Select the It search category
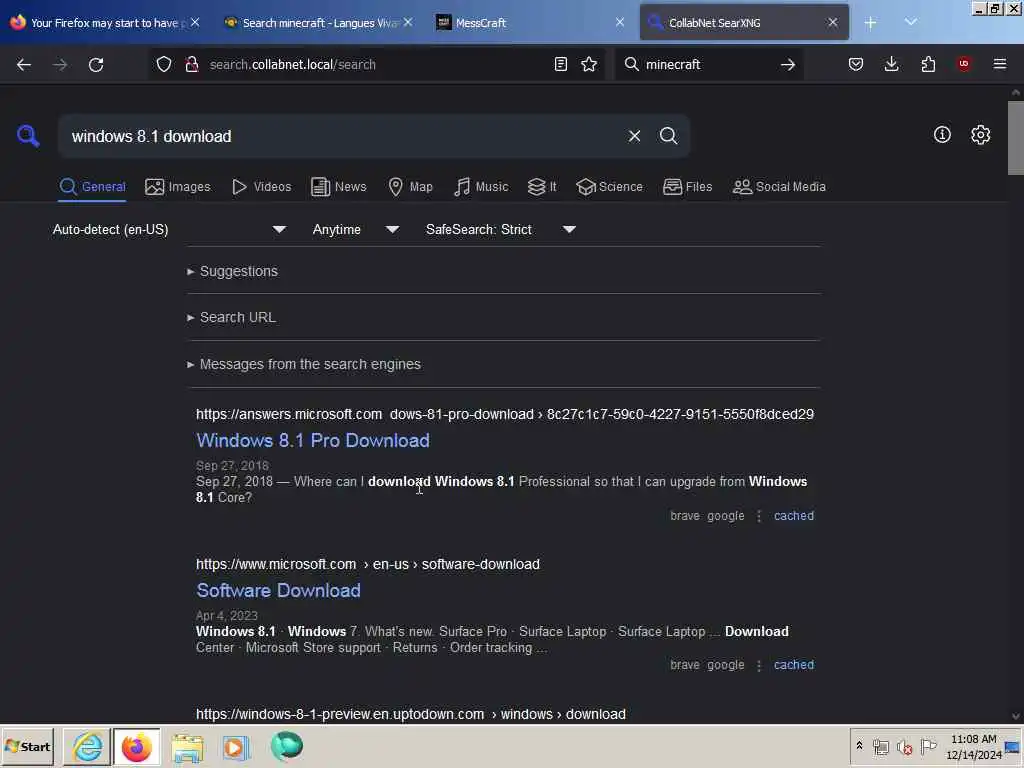 542,187
